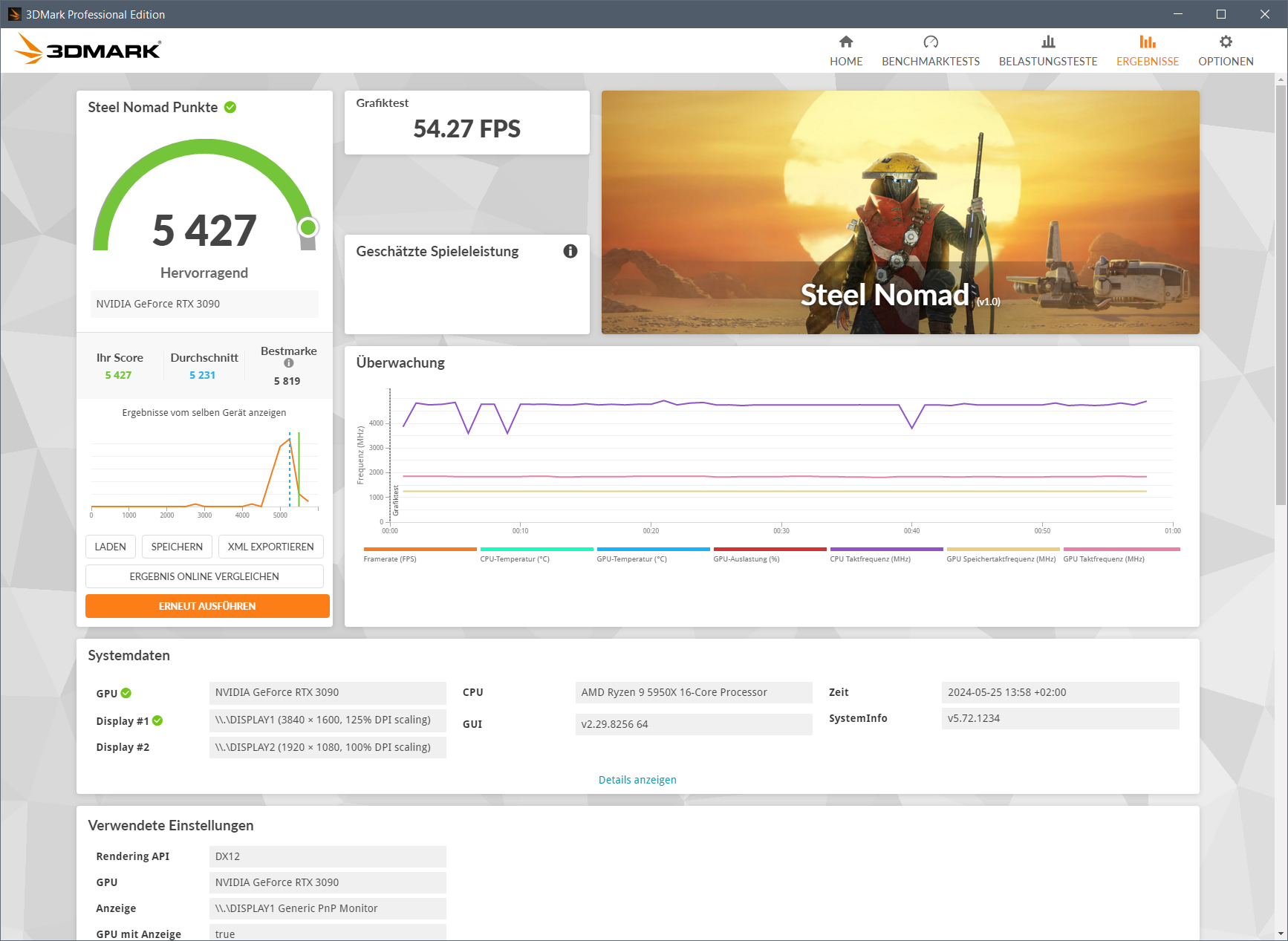Click the info icon under Bestmarke
The image size is (1288, 941).
tap(287, 362)
